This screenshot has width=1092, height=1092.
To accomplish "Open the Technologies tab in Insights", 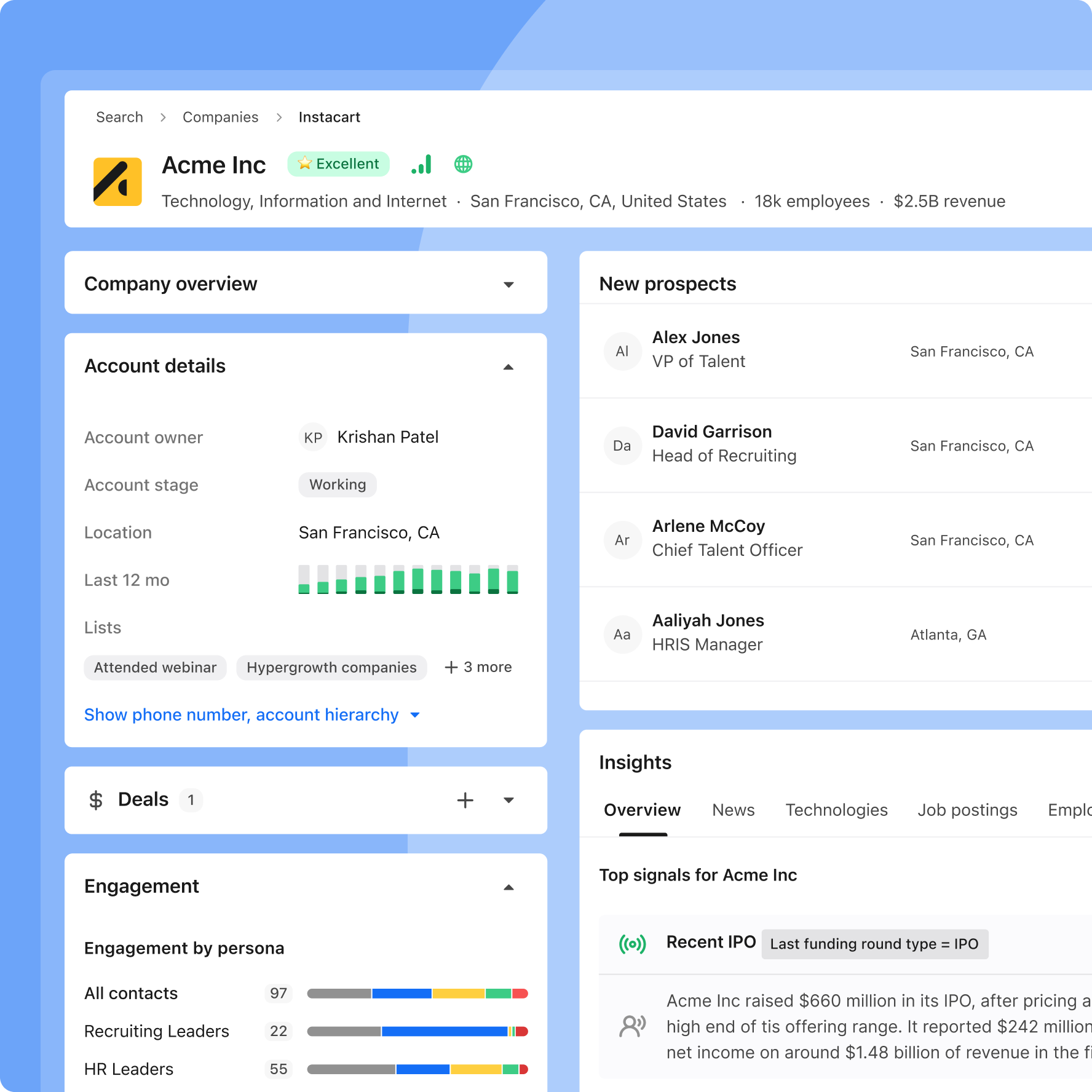I will point(836,810).
